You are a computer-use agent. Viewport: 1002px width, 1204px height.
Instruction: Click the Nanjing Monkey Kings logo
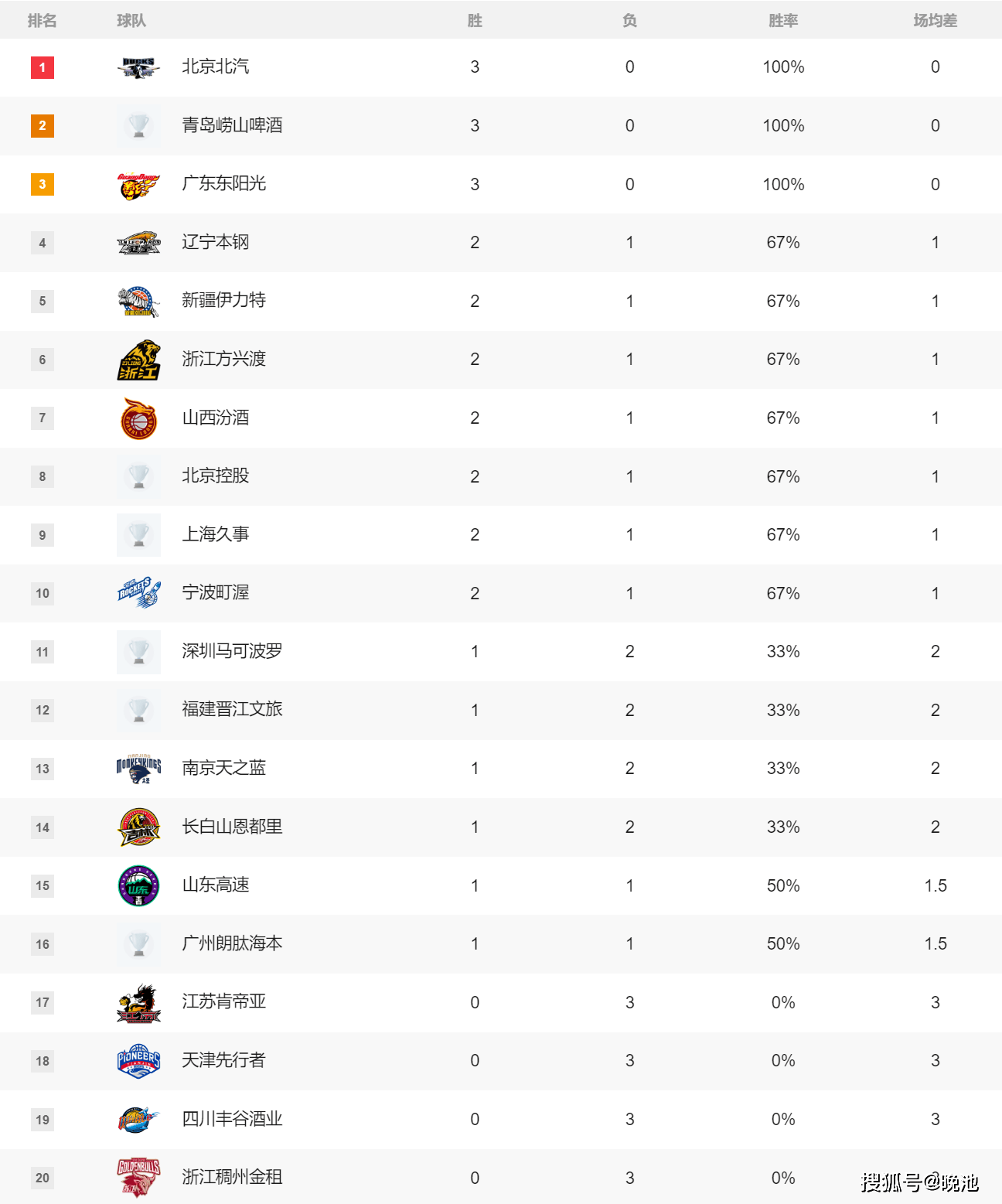(x=138, y=769)
